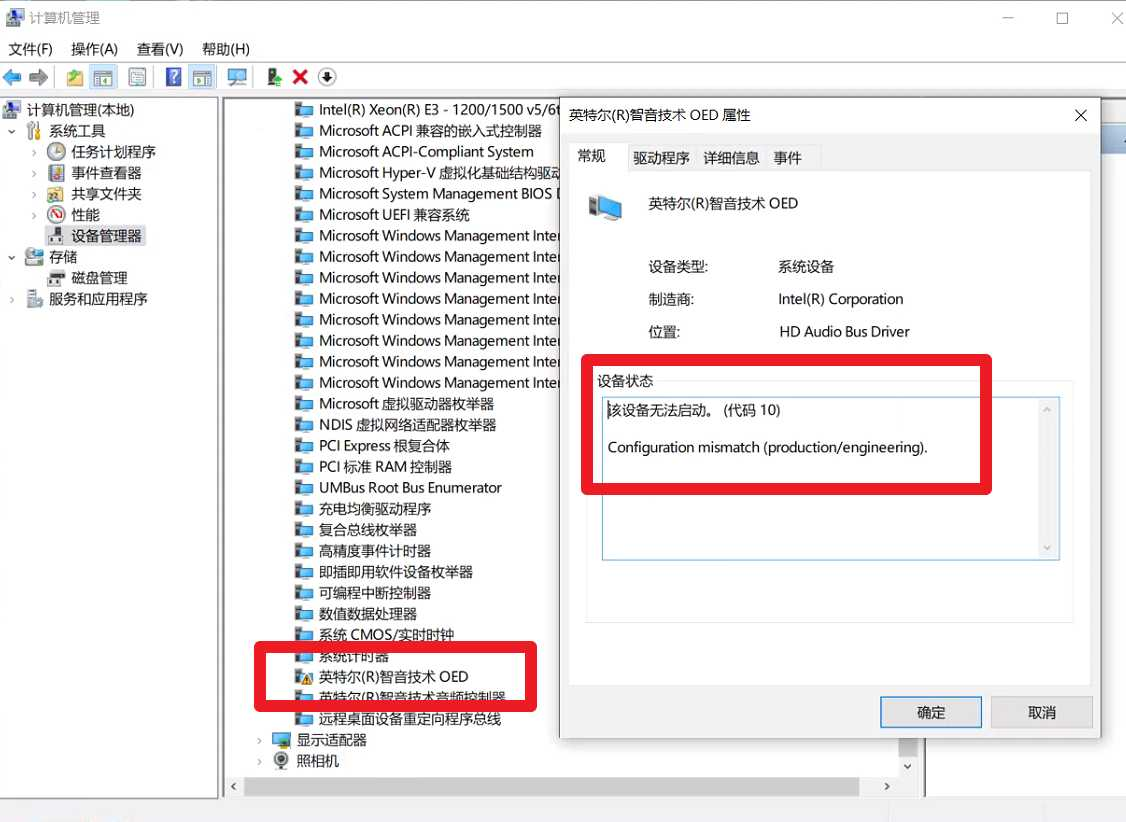
Task: Switch to the 驱动程序 tab
Action: pyautogui.click(x=661, y=158)
